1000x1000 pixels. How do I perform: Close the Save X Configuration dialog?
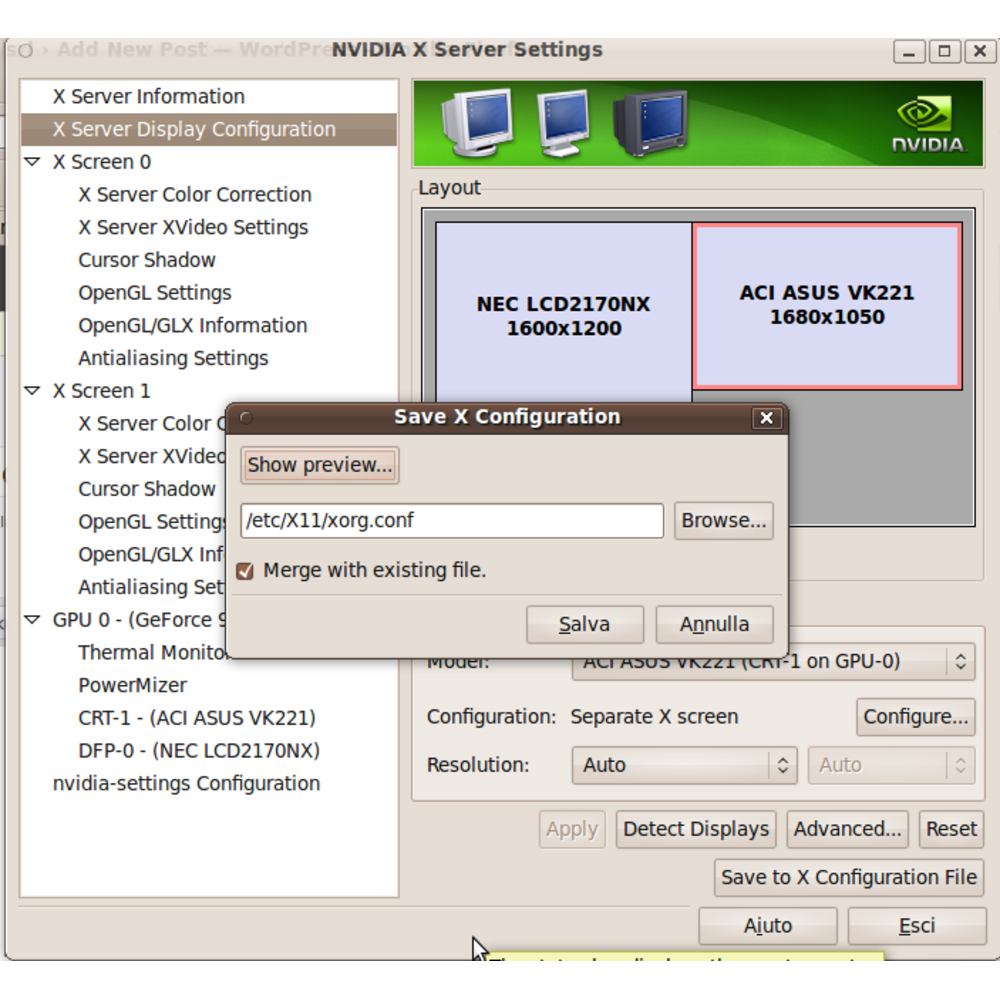[x=766, y=418]
